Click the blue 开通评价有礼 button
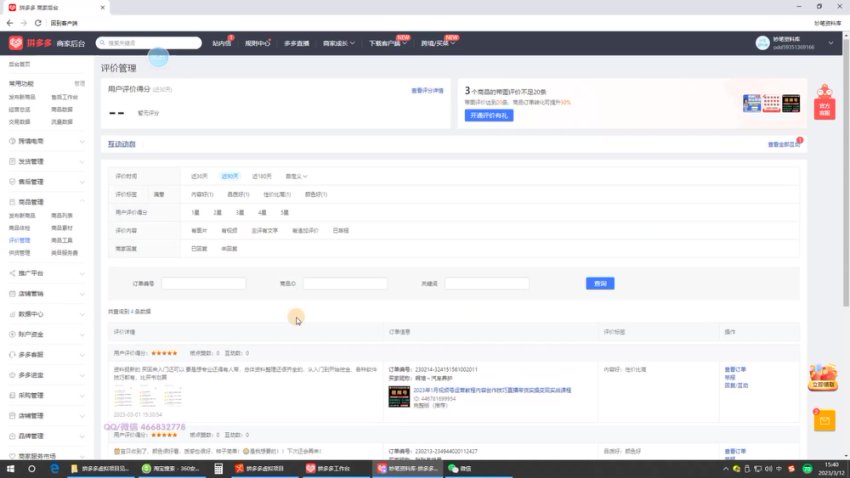This screenshot has height=478, width=850. pyautogui.click(x=489, y=115)
